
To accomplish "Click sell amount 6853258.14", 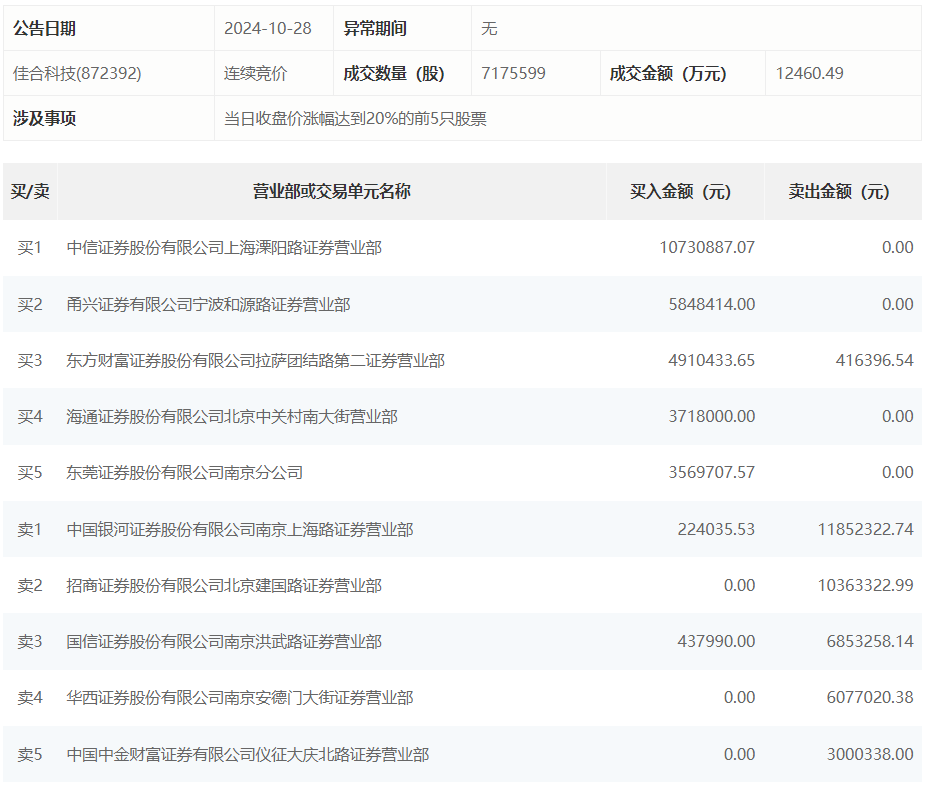I will pyautogui.click(x=870, y=641).
